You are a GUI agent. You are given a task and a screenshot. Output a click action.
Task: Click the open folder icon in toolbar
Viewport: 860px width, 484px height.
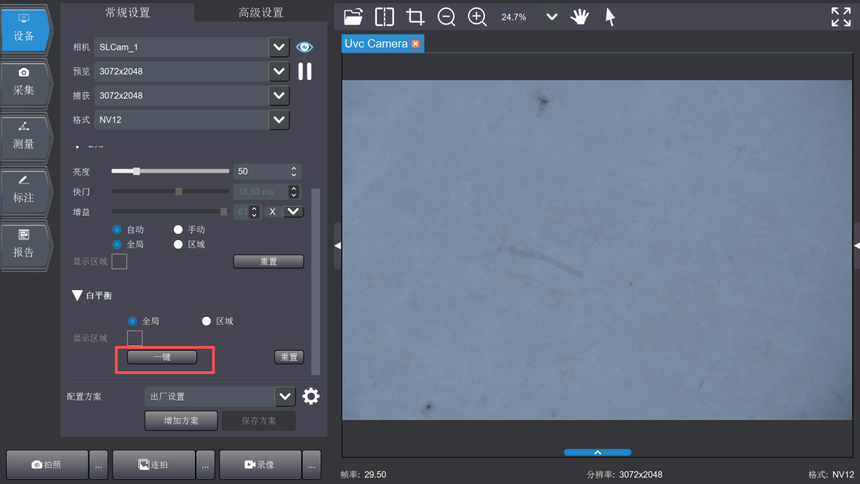point(354,17)
